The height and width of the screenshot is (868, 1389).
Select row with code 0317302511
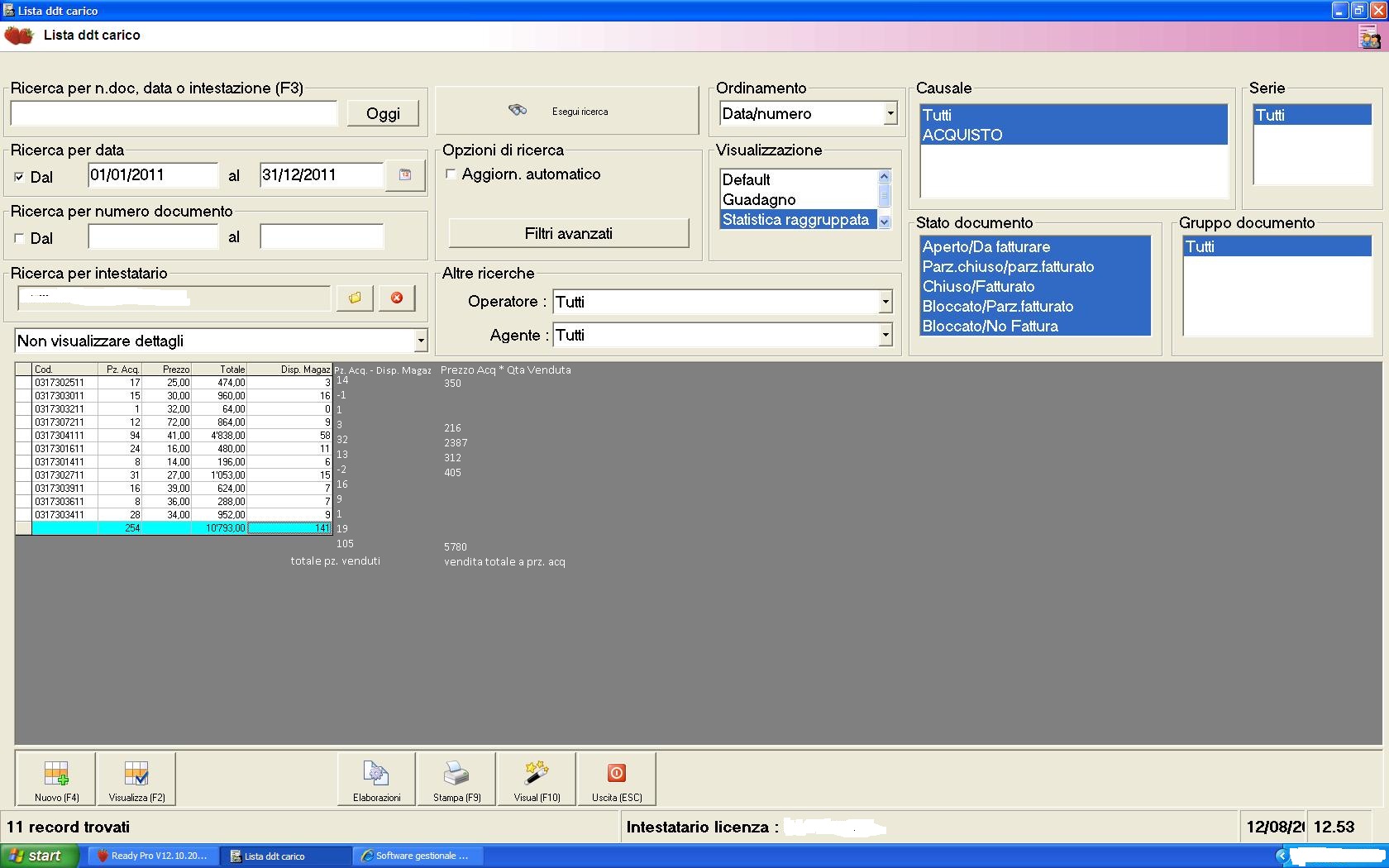(x=174, y=383)
